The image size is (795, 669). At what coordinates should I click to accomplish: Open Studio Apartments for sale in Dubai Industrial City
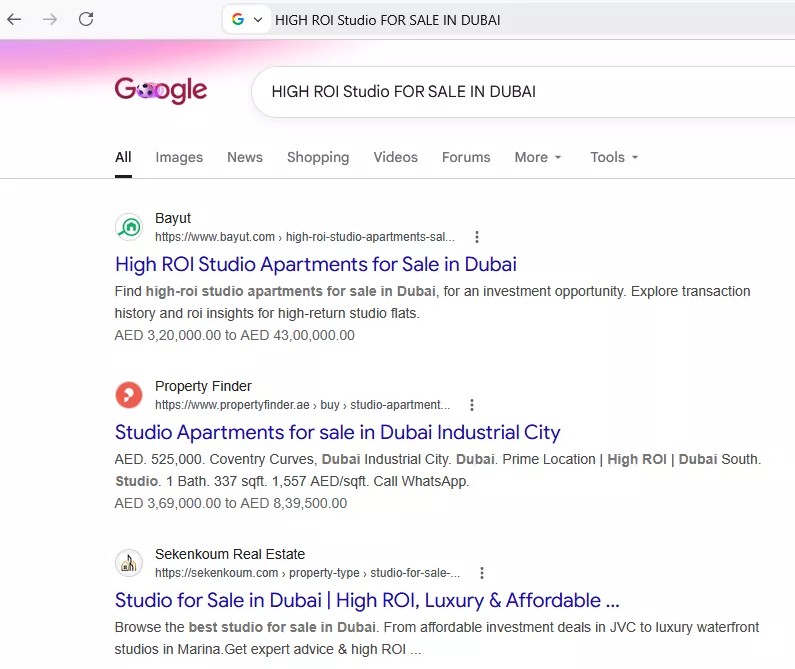(337, 432)
